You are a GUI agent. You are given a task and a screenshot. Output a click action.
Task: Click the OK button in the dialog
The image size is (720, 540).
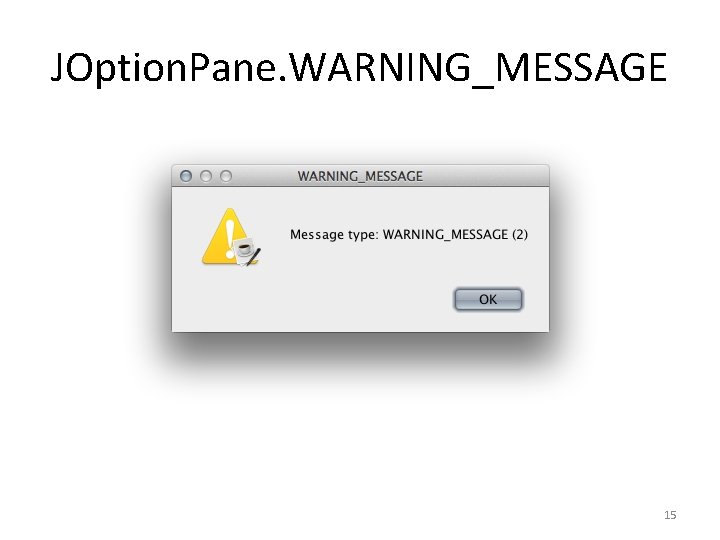(488, 299)
